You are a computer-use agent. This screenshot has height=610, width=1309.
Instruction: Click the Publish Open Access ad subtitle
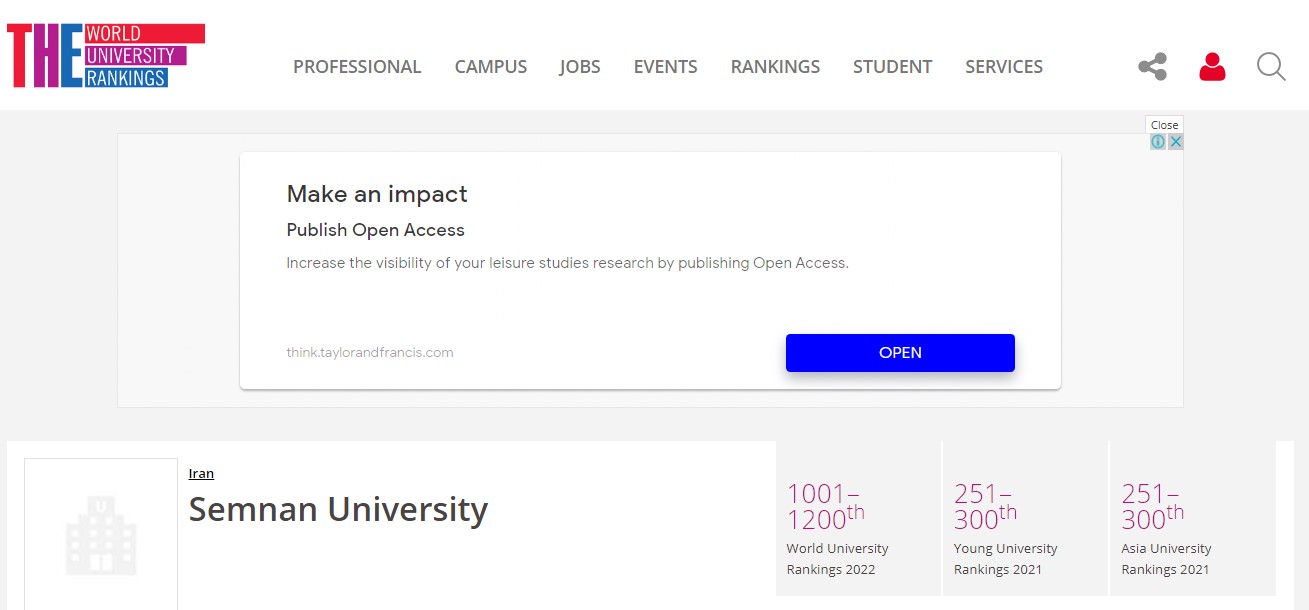376,230
